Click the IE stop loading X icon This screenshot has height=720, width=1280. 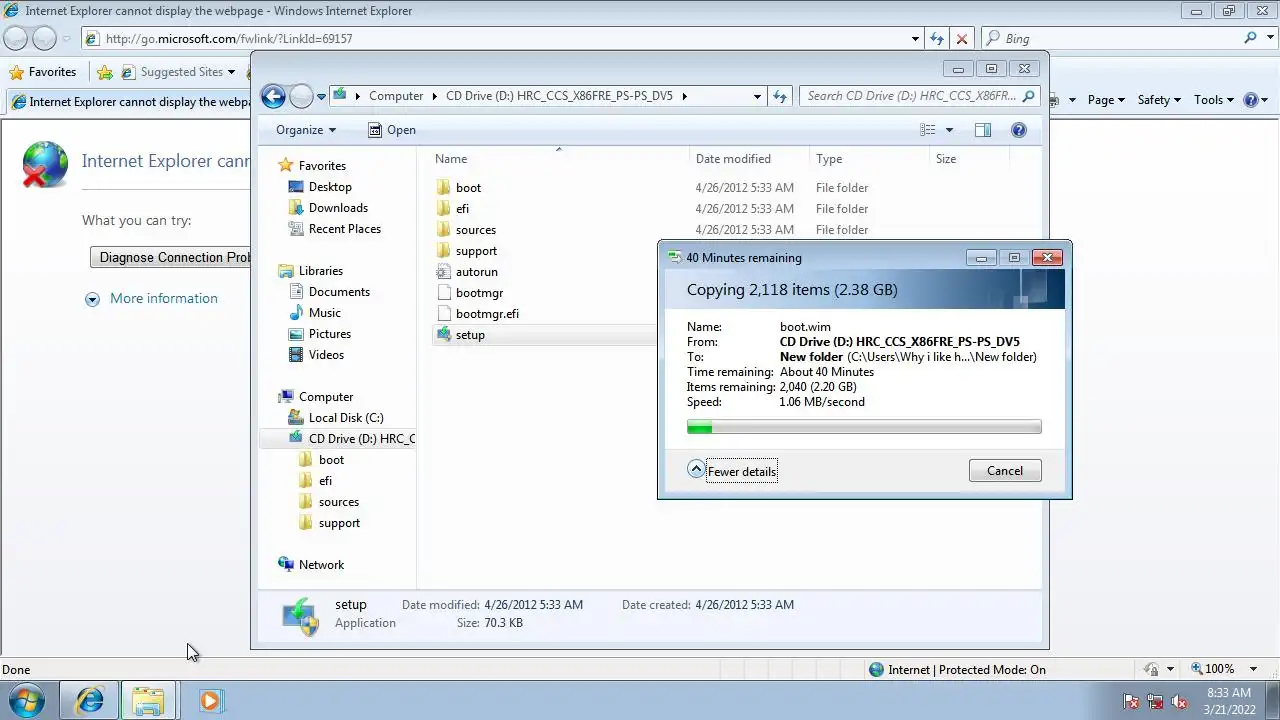(962, 38)
